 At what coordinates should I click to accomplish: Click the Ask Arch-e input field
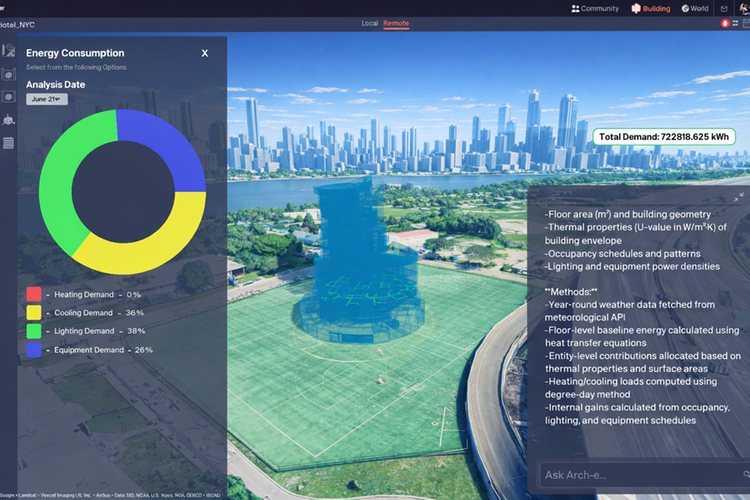tap(645, 475)
